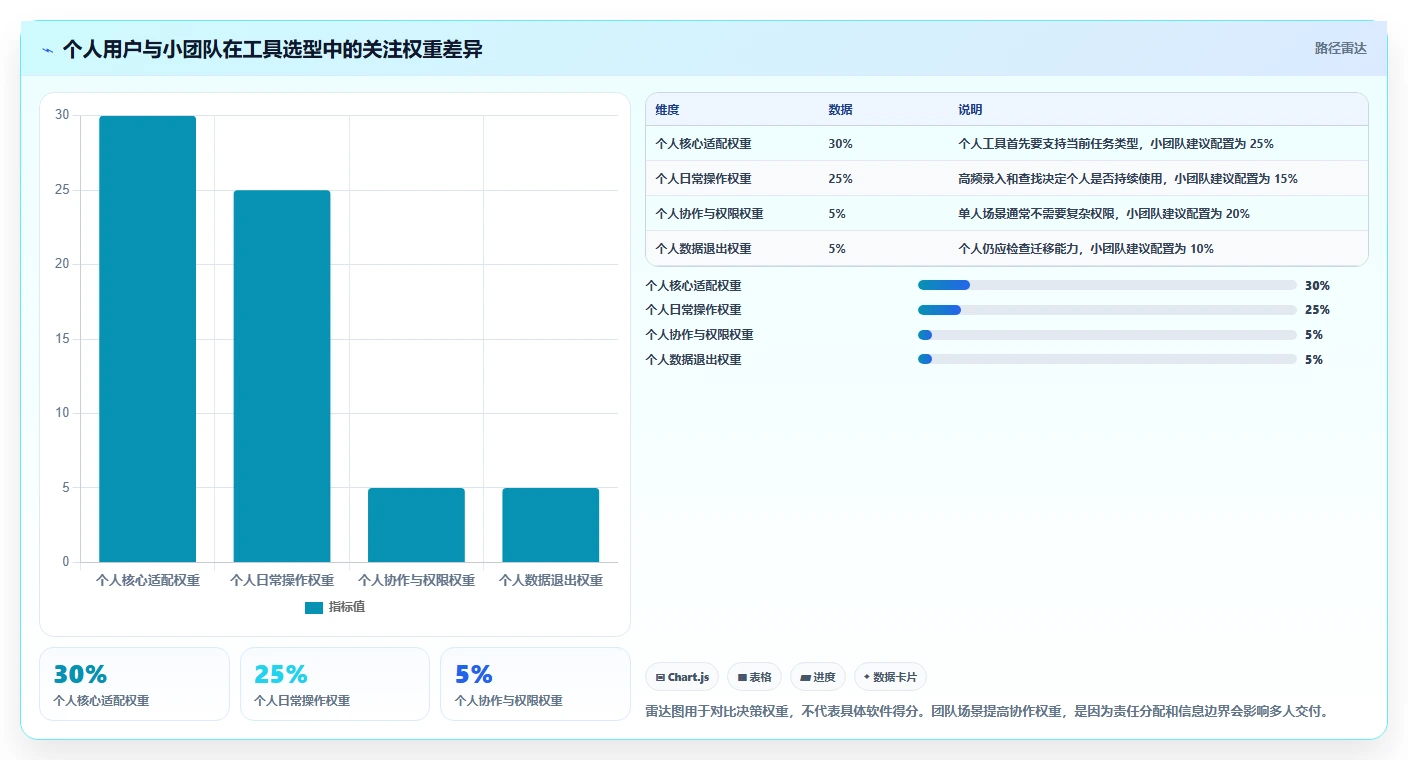Click the 个人日常操作权重 progress bar at 25%
Screen dimensions: 1408x760
click(x=1107, y=310)
